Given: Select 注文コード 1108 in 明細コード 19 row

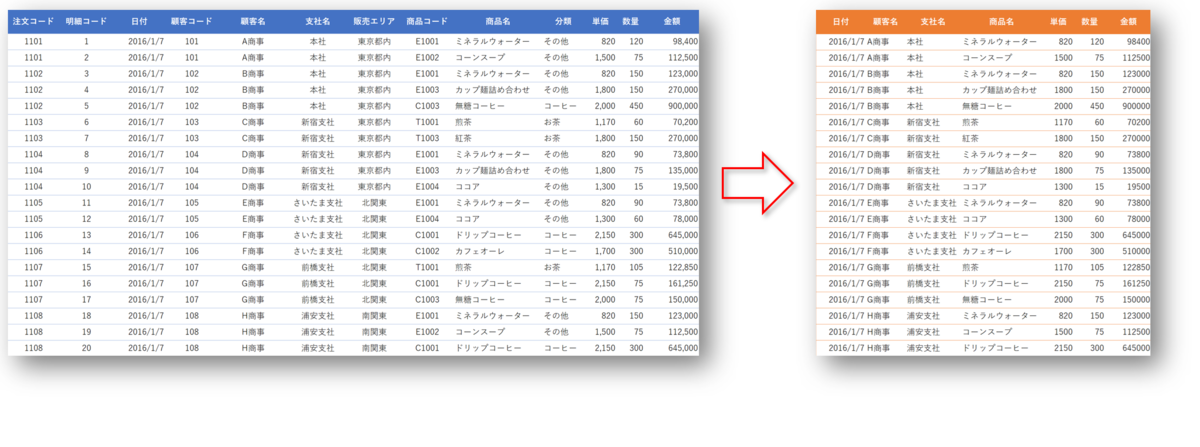Looking at the screenshot, I should [x=33, y=332].
